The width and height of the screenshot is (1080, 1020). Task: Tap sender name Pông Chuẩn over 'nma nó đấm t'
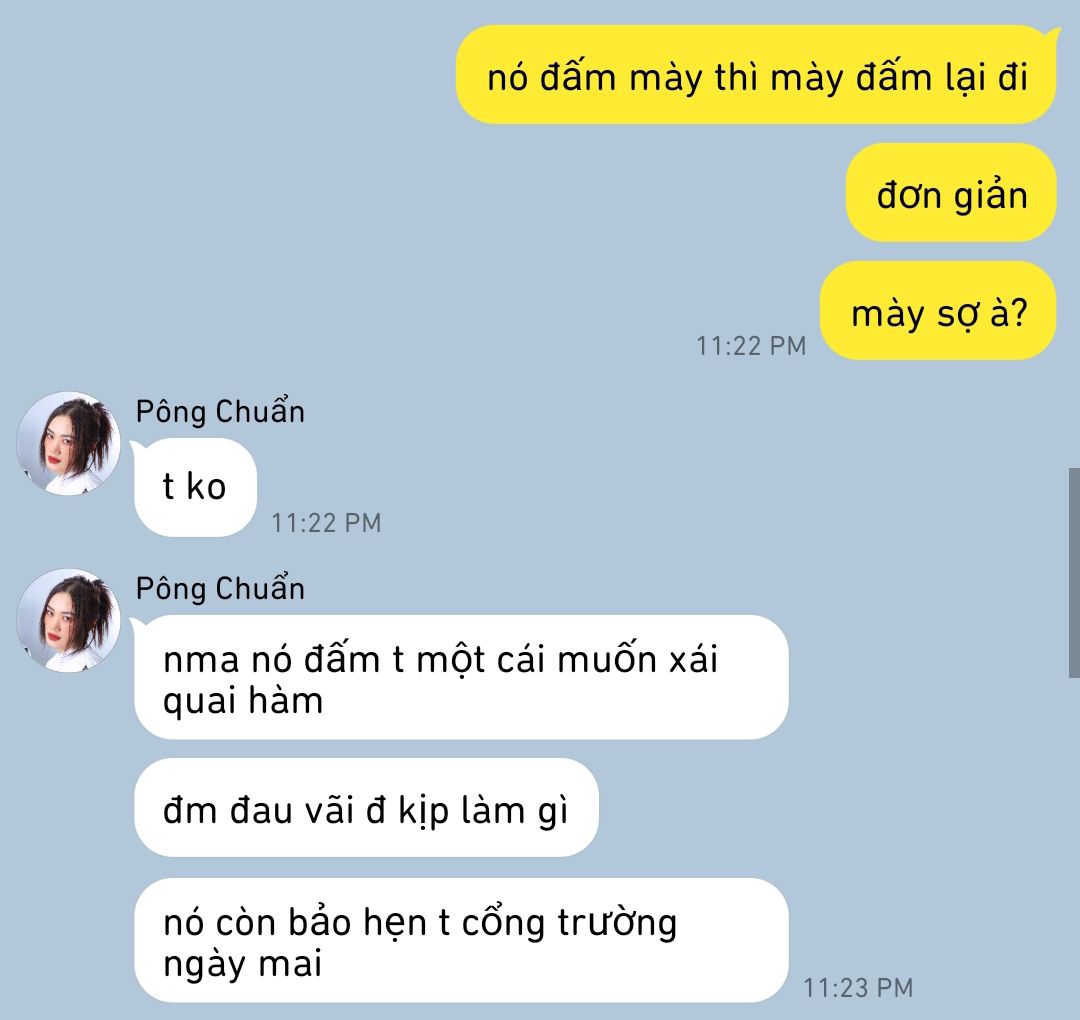point(220,588)
